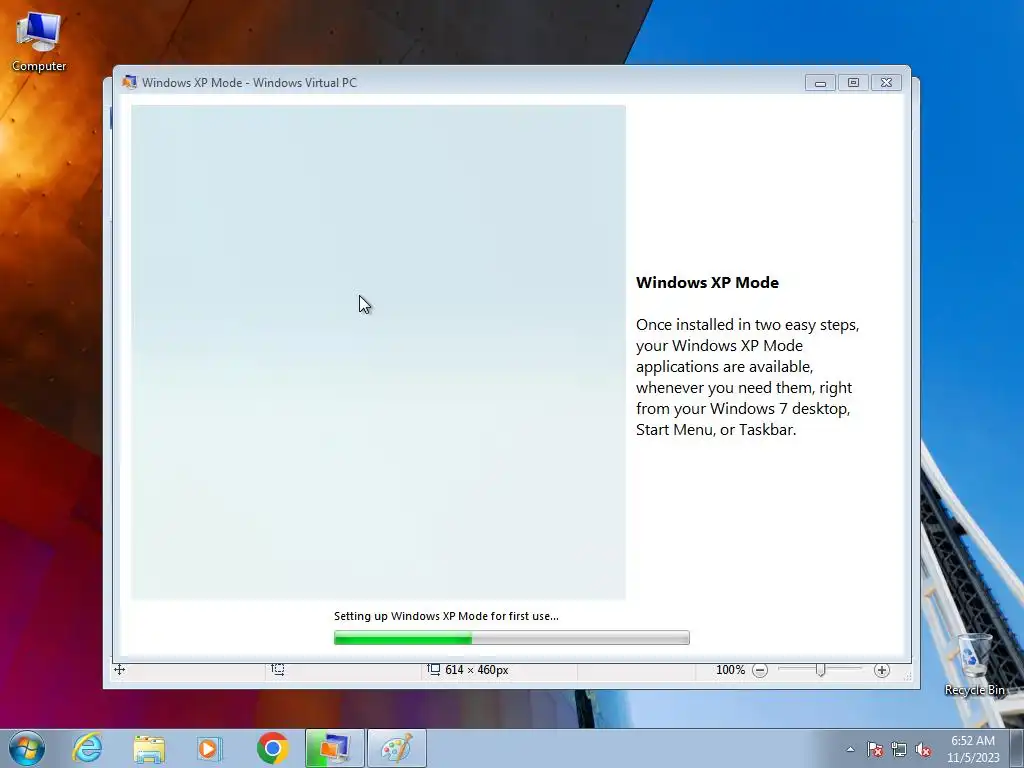Open the Computer desktop icon
The height and width of the screenshot is (768, 1024).
(39, 40)
